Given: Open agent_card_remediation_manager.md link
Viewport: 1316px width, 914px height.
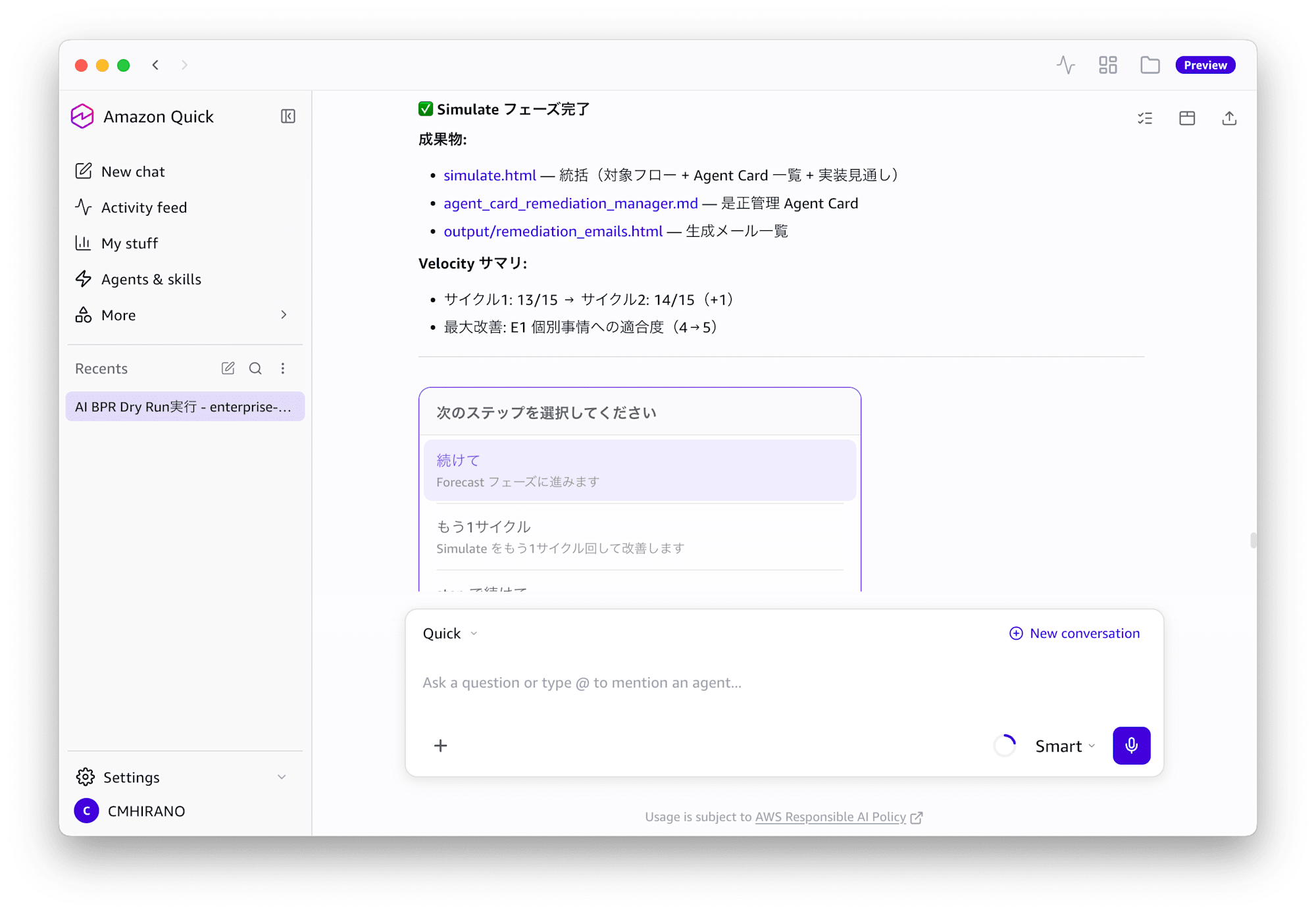Looking at the screenshot, I should pos(570,203).
